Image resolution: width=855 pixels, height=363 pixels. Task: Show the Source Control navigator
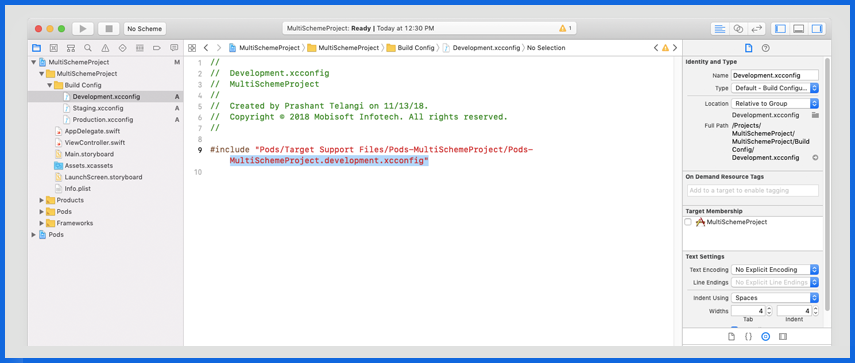coord(53,48)
